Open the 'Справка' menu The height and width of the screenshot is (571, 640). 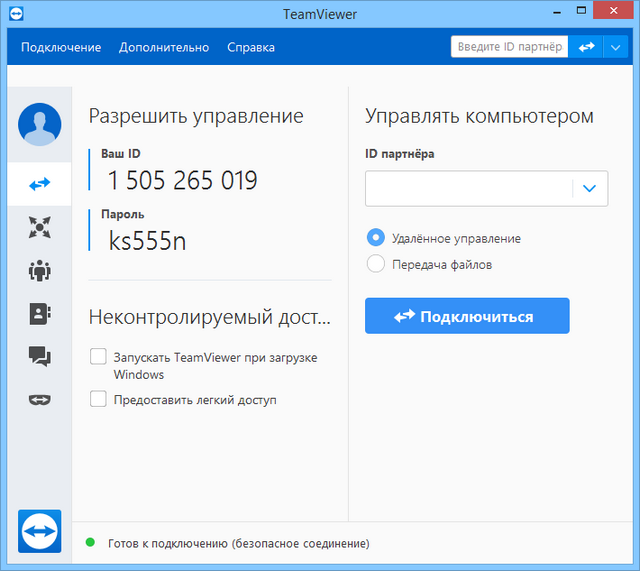(x=250, y=47)
